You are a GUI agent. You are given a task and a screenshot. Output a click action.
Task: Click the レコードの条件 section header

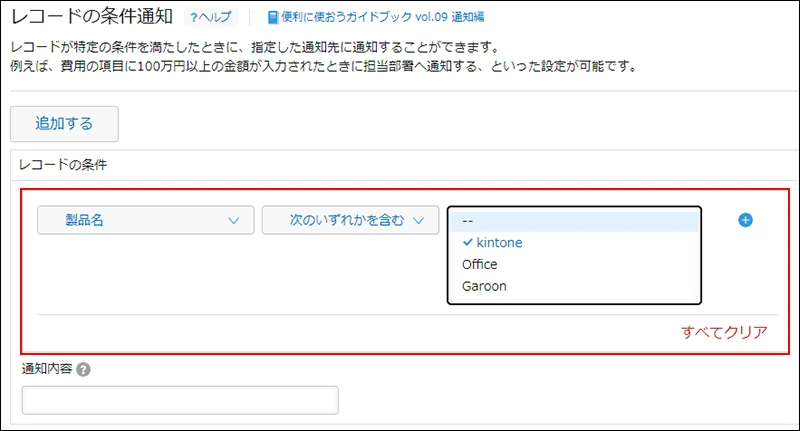63,165
